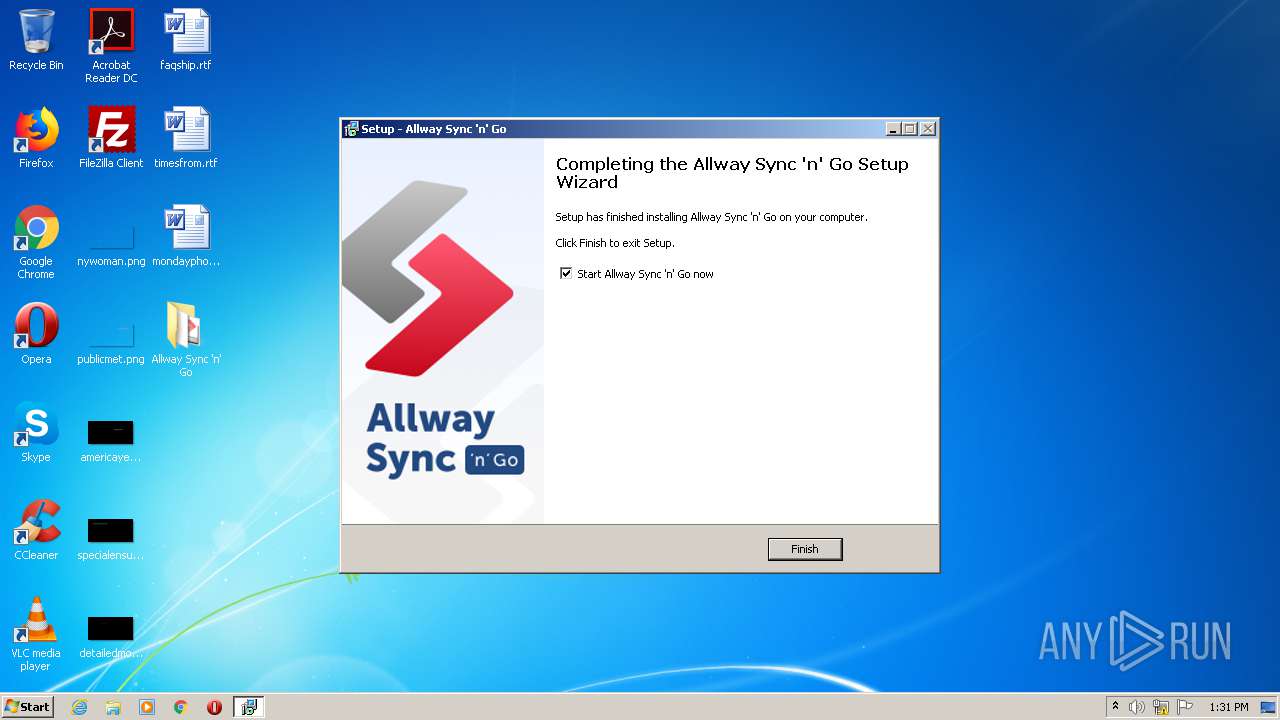Open the Windows Start menu

[27, 706]
